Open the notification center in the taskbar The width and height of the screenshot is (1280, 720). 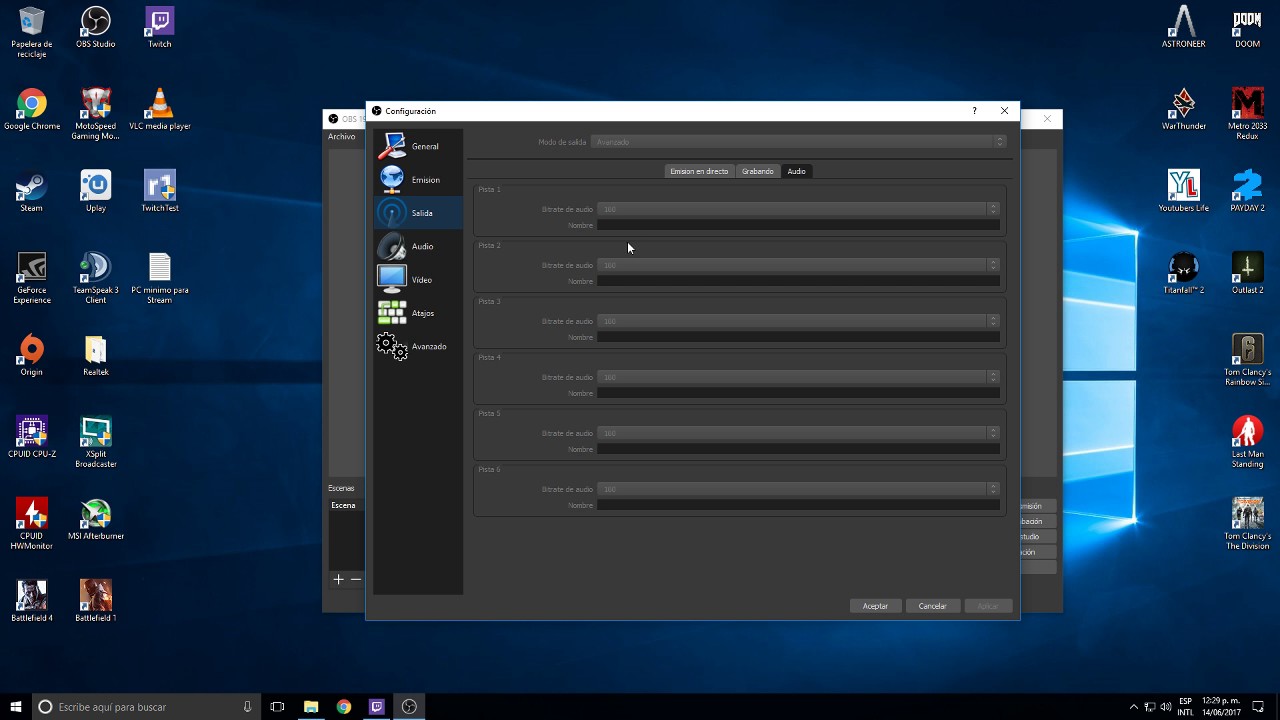1258,707
